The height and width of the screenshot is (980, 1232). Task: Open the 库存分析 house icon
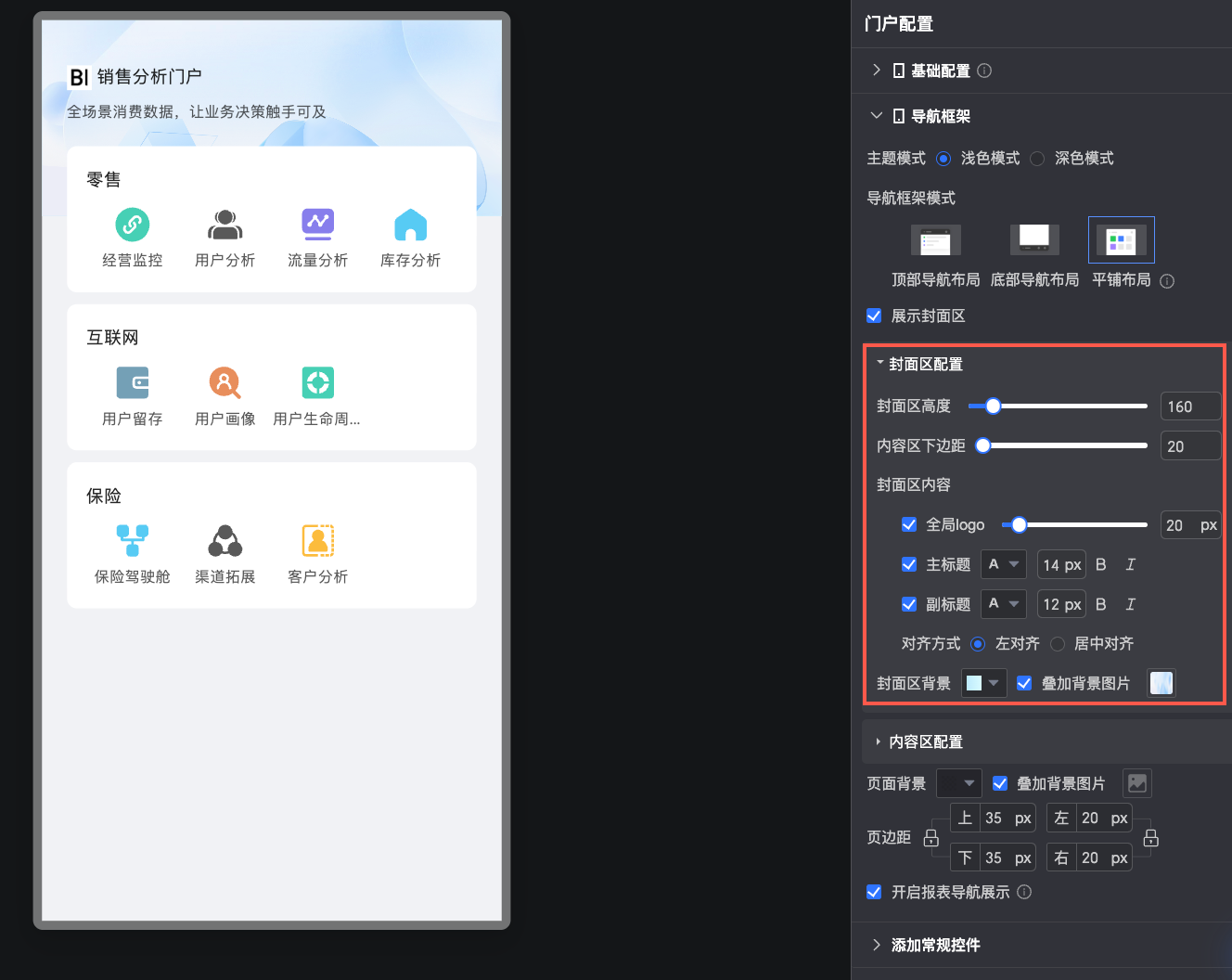point(411,224)
